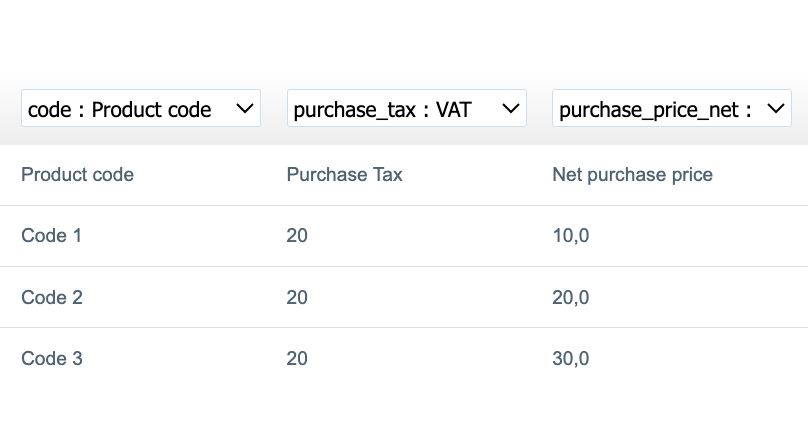Click the 'Purchase Tax' column header

click(344, 175)
